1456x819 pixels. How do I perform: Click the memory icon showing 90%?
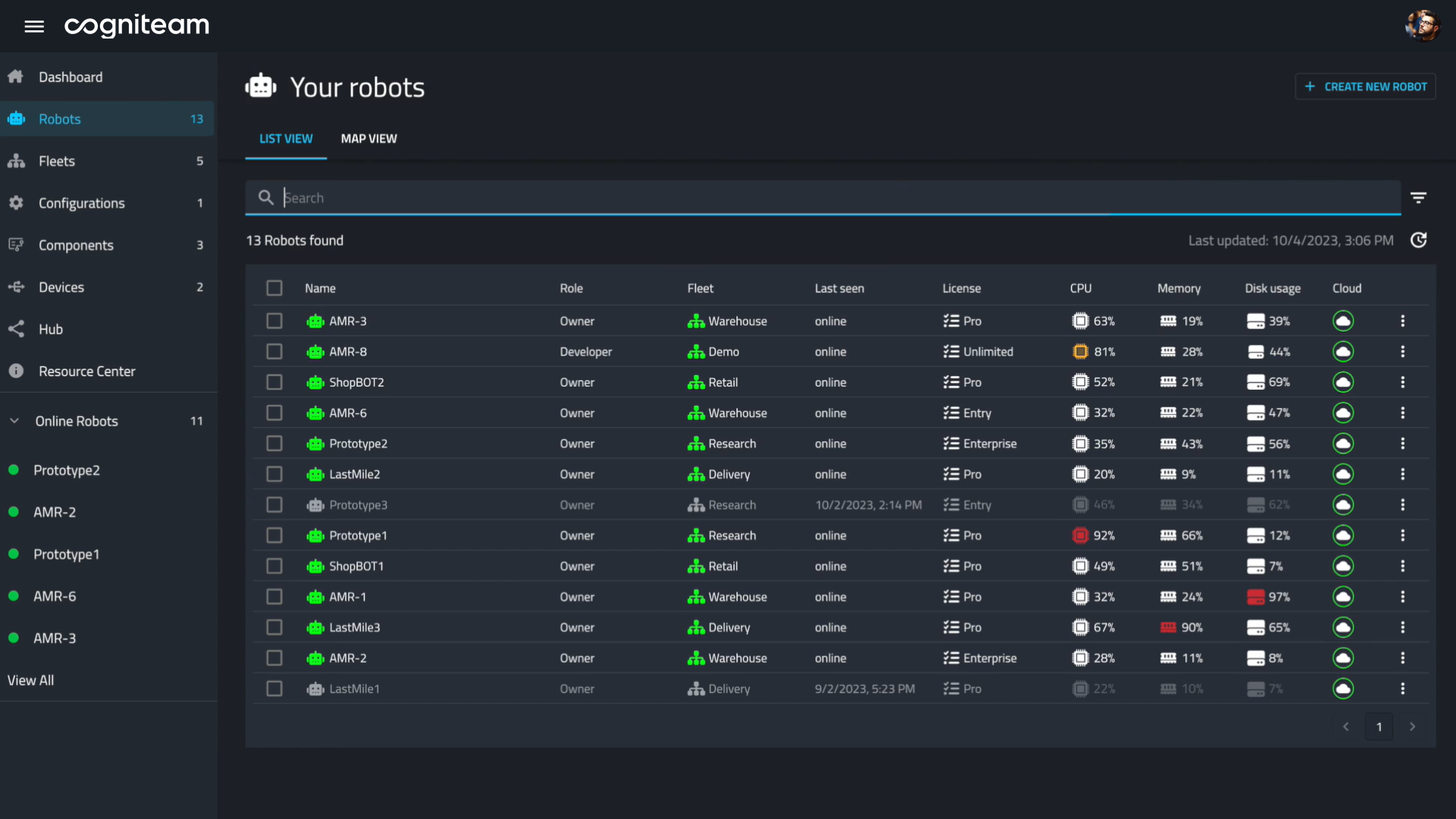1168,627
